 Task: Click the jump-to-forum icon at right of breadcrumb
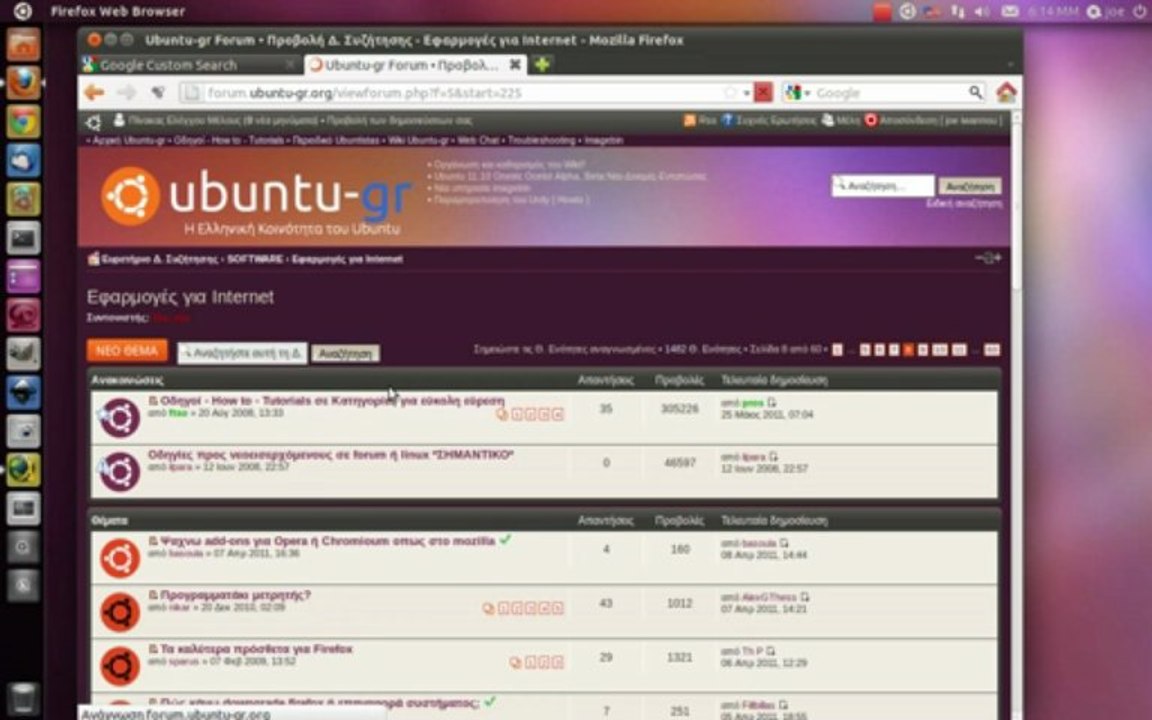(988, 258)
